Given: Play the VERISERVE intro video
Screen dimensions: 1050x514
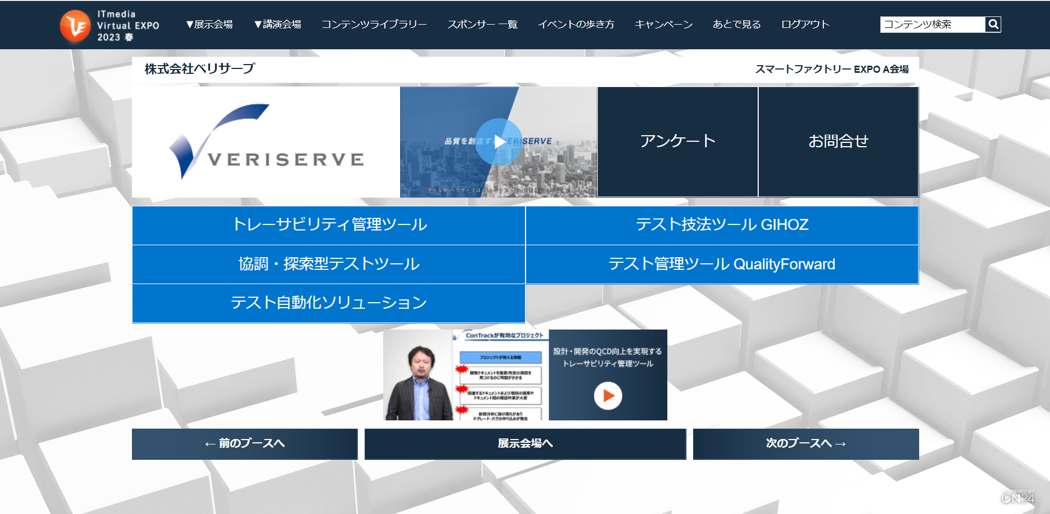Looking at the screenshot, I should [x=499, y=142].
